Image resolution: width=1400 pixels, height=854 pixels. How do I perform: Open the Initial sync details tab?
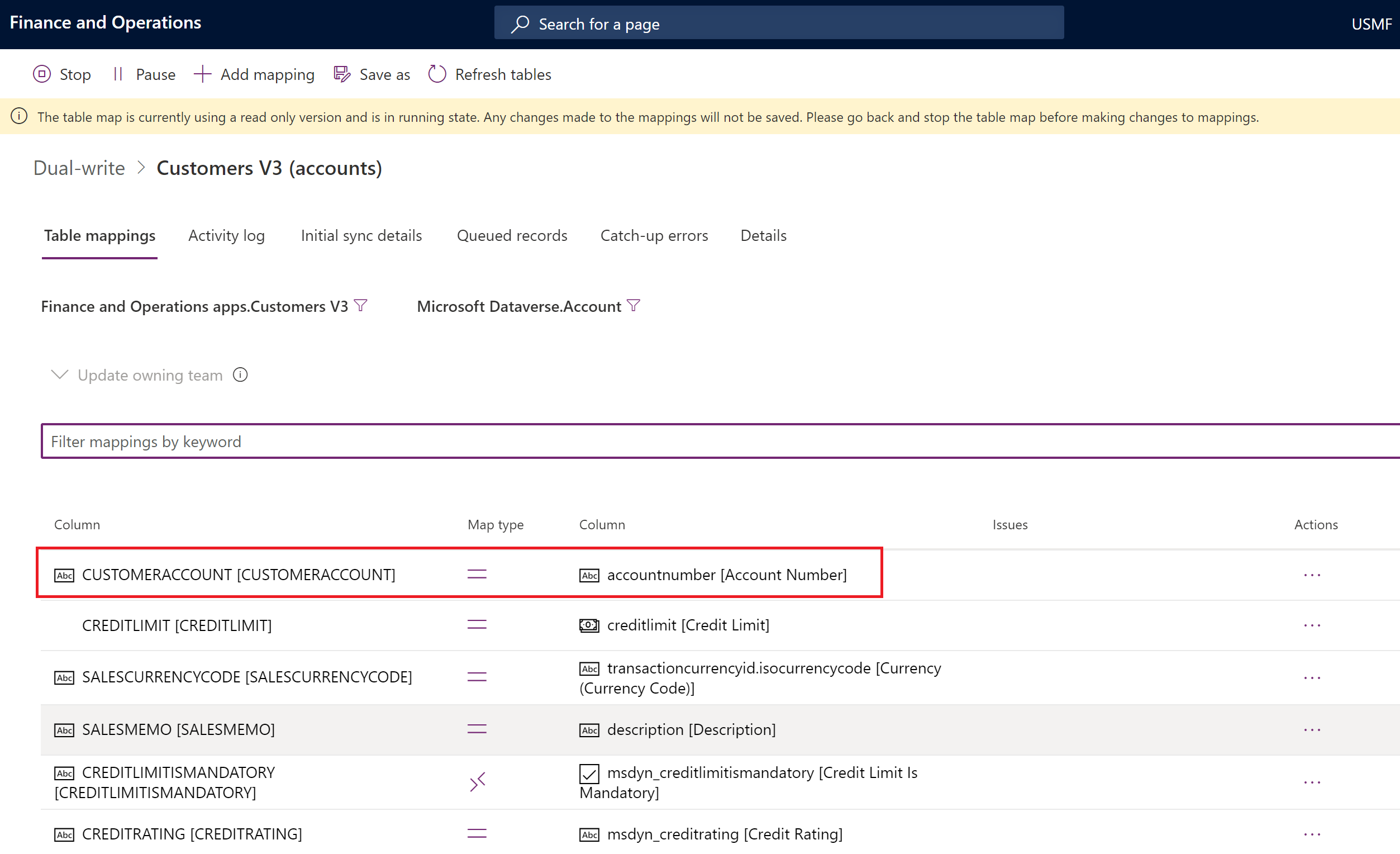click(361, 235)
